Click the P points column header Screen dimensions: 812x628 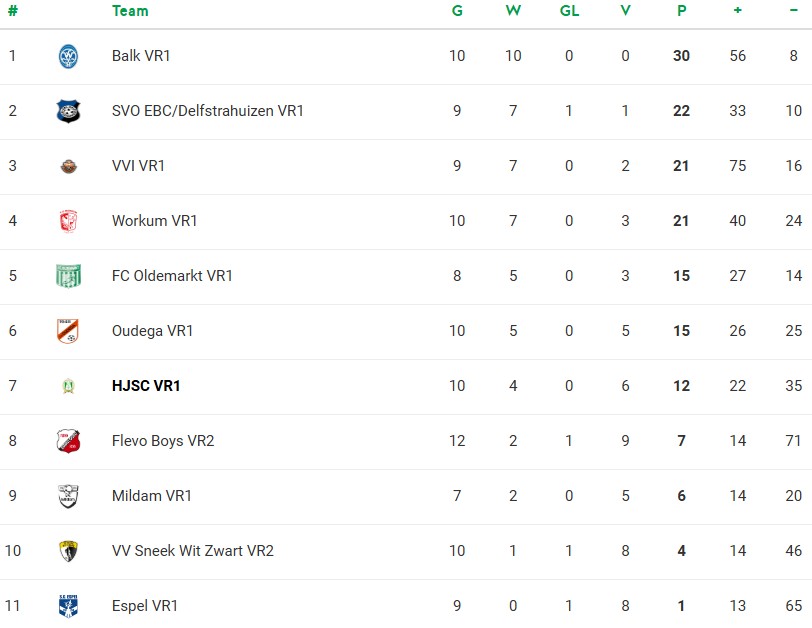point(681,11)
